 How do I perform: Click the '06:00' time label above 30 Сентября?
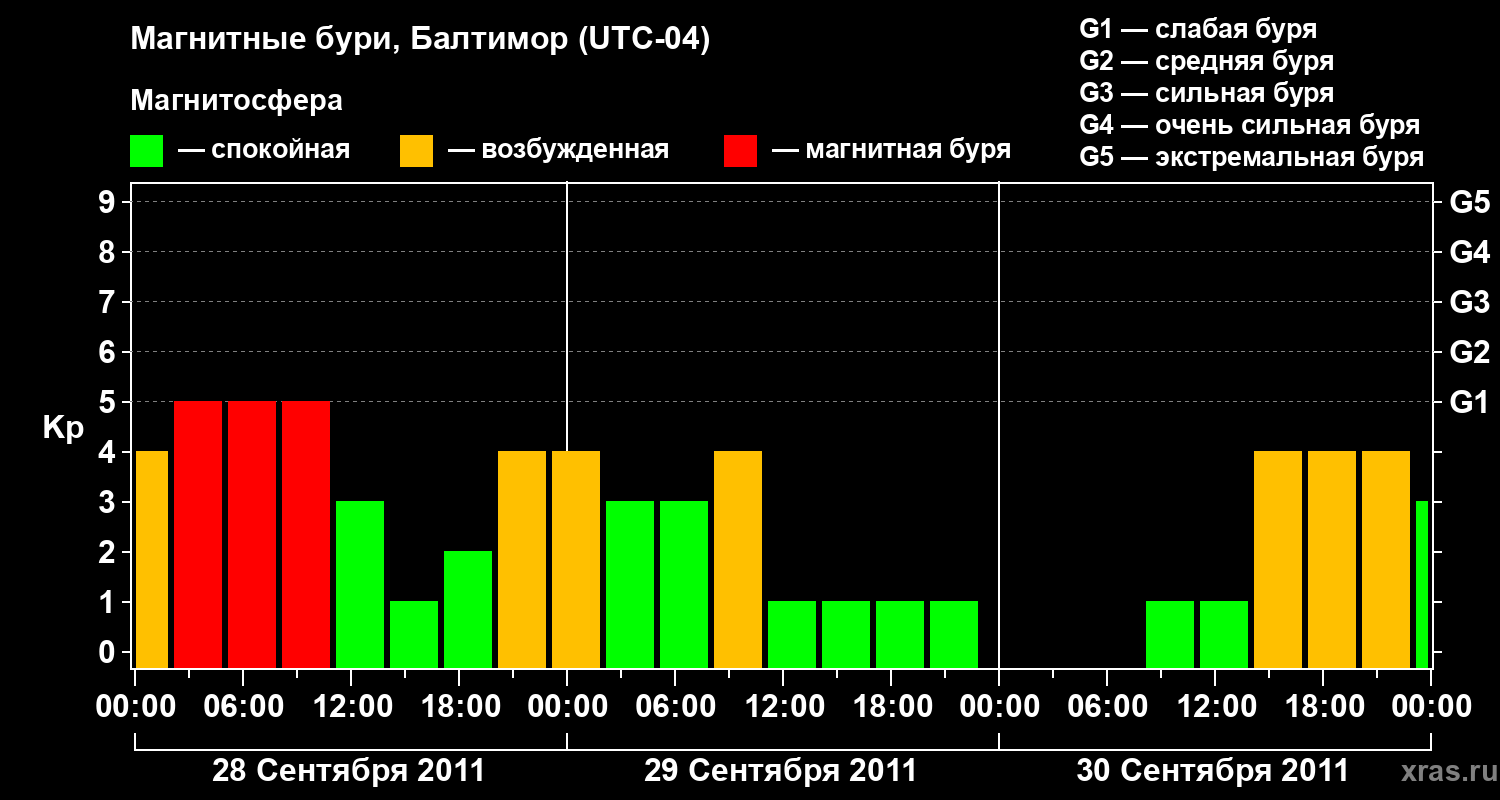coord(1107,707)
